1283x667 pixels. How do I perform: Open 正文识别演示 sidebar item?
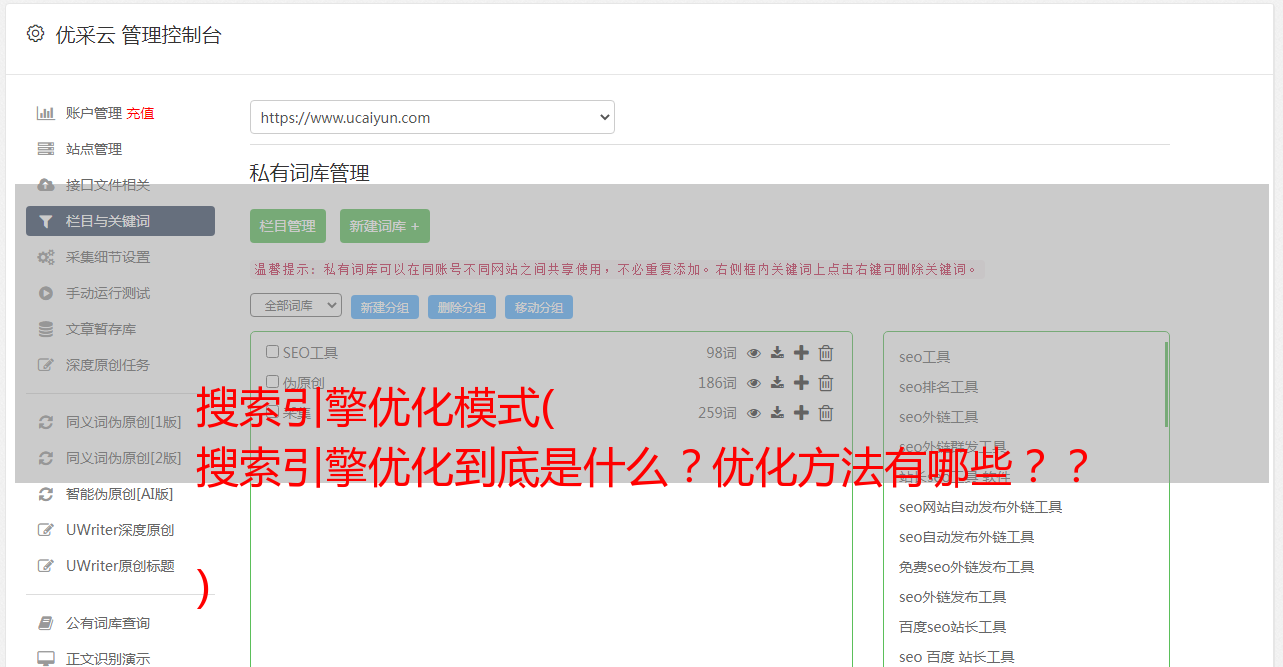point(108,659)
